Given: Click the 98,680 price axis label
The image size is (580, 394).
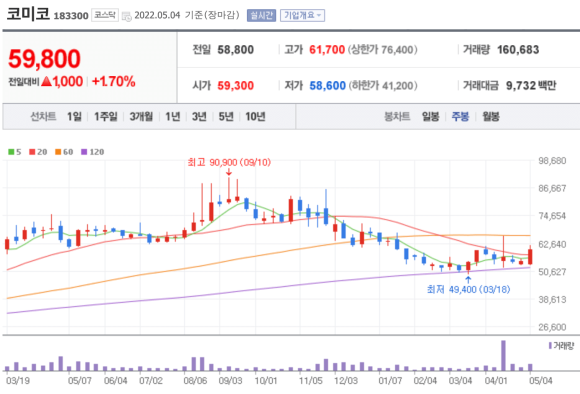Looking at the screenshot, I should coord(552,161).
